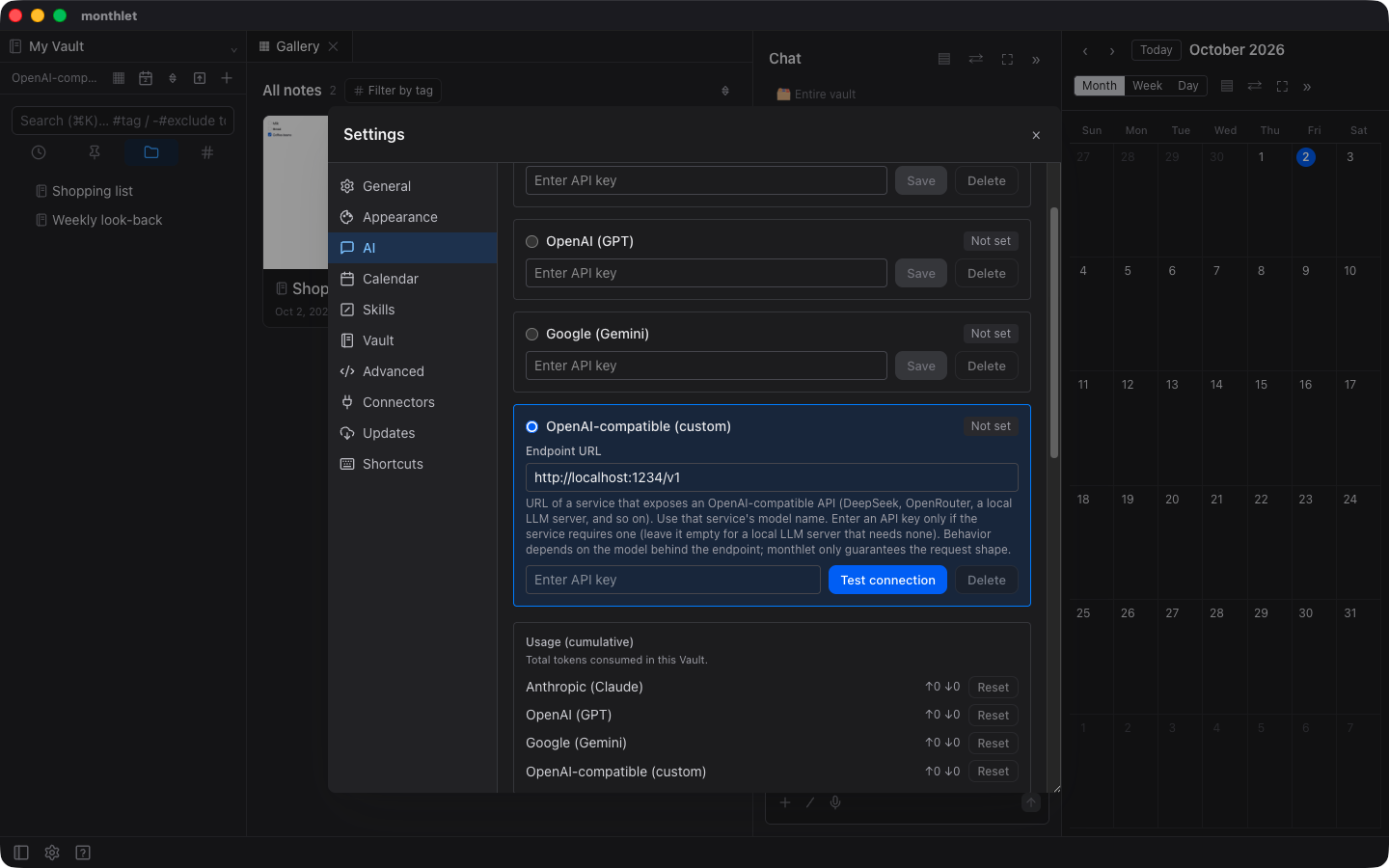Select the OpenAI (GPT) provider radio button

(531, 241)
